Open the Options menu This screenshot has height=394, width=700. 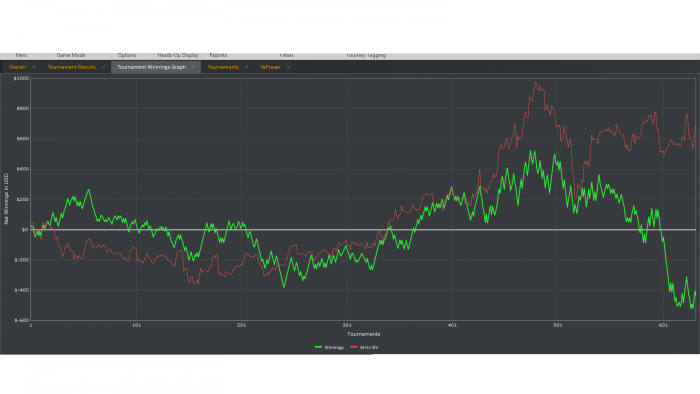[x=127, y=55]
